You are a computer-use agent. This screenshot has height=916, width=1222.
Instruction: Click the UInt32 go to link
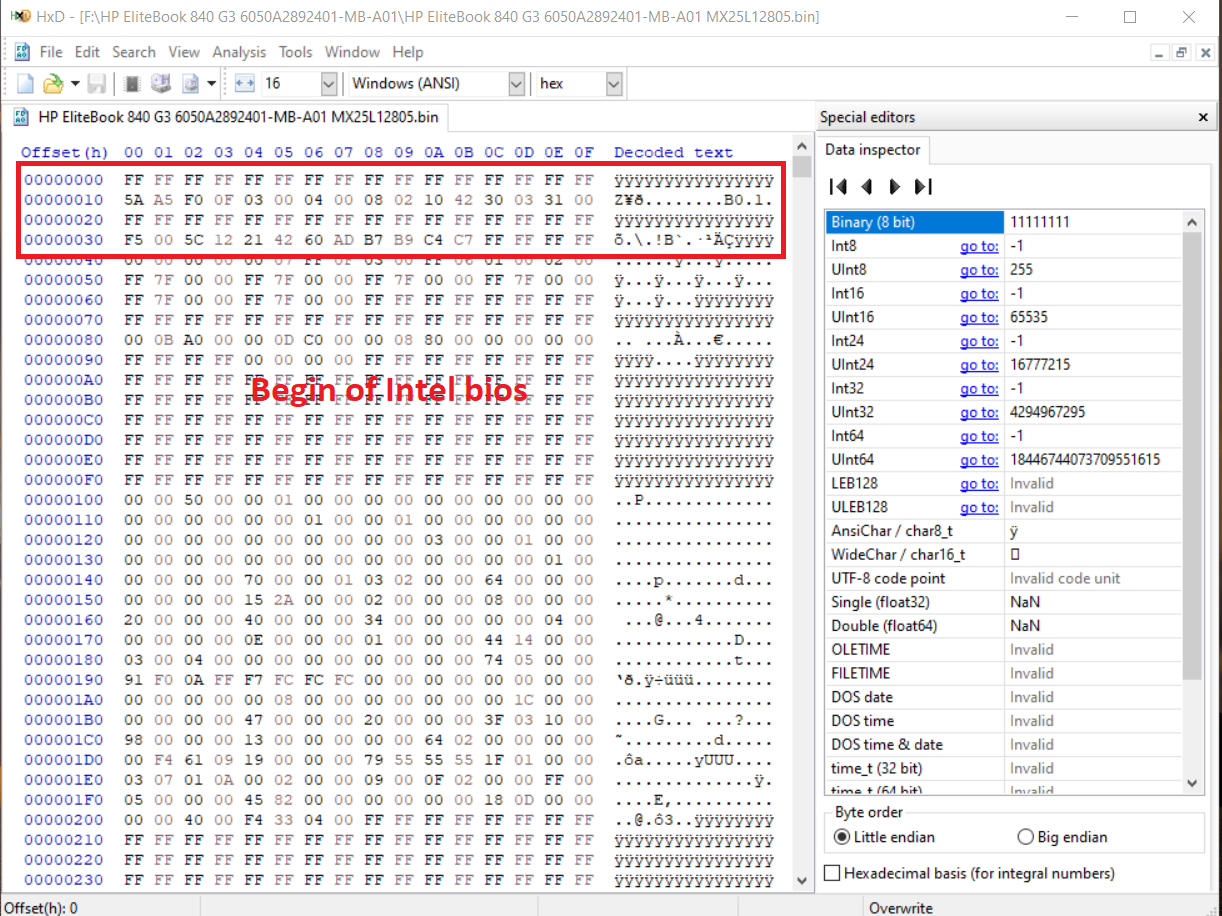pyautogui.click(x=978, y=412)
